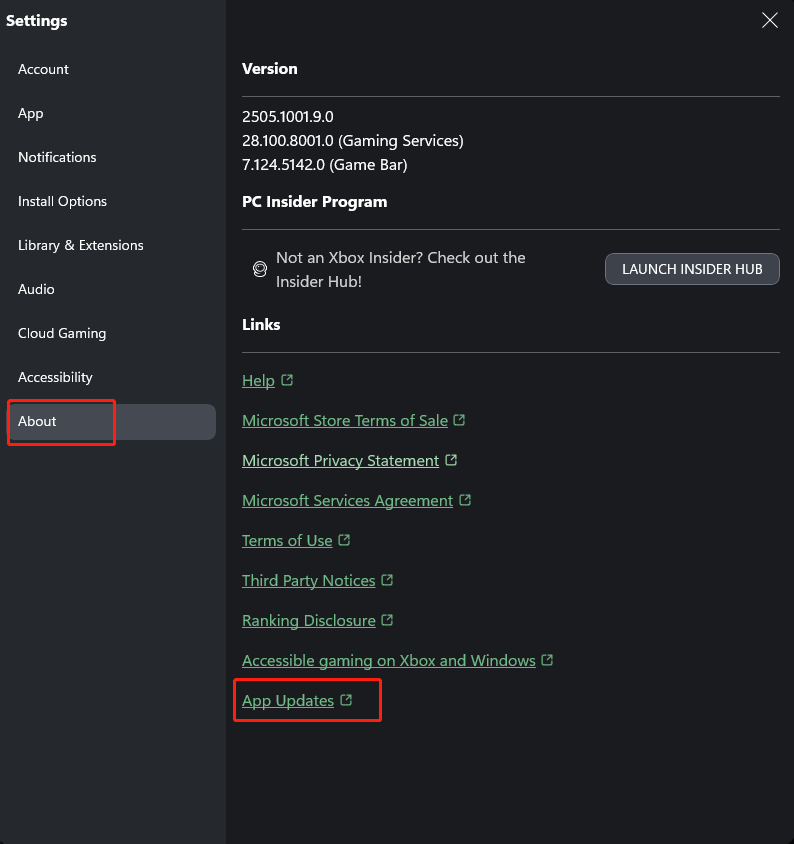
Task: Open the App Updates link
Action: pos(287,700)
